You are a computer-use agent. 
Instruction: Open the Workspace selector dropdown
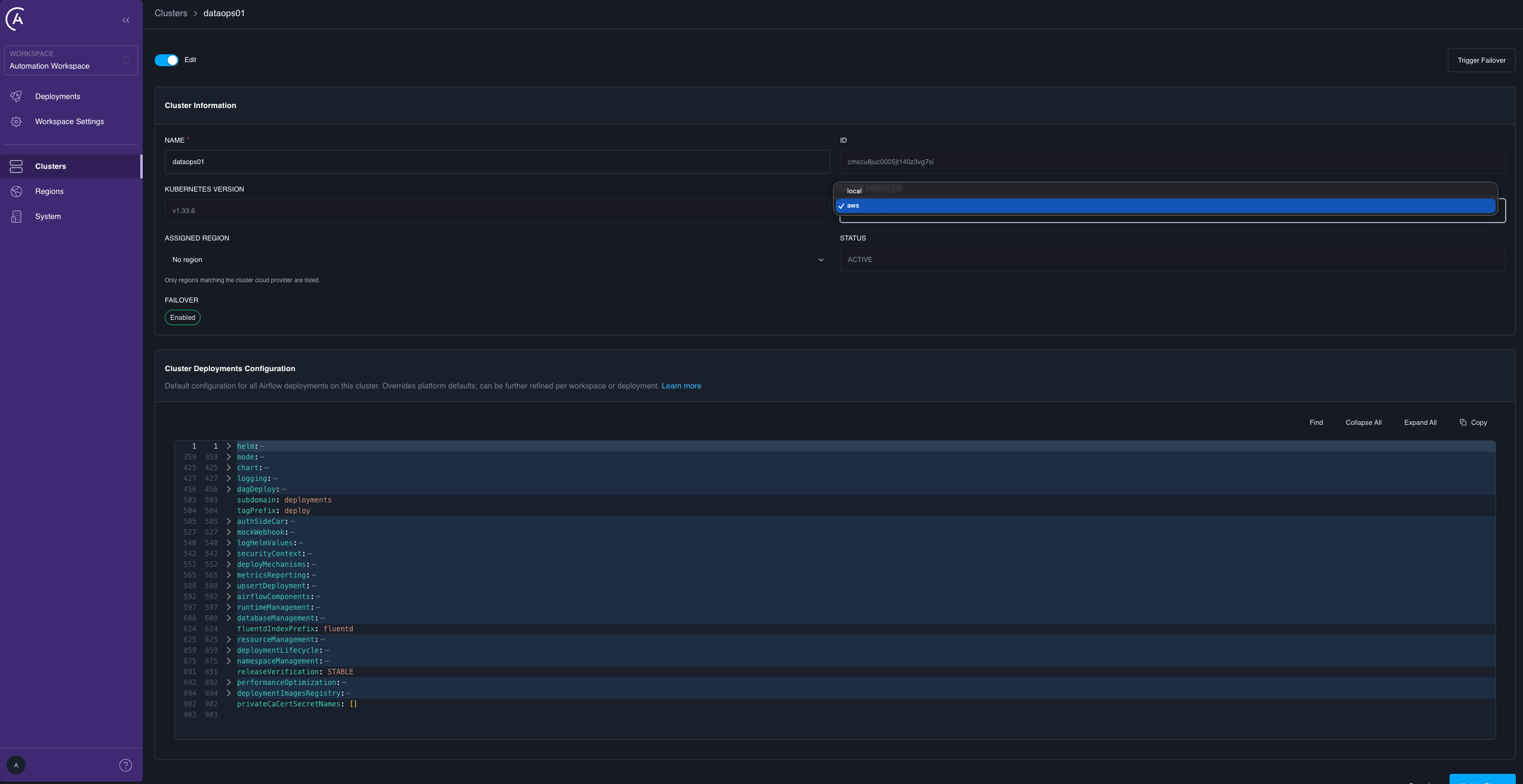[71, 60]
